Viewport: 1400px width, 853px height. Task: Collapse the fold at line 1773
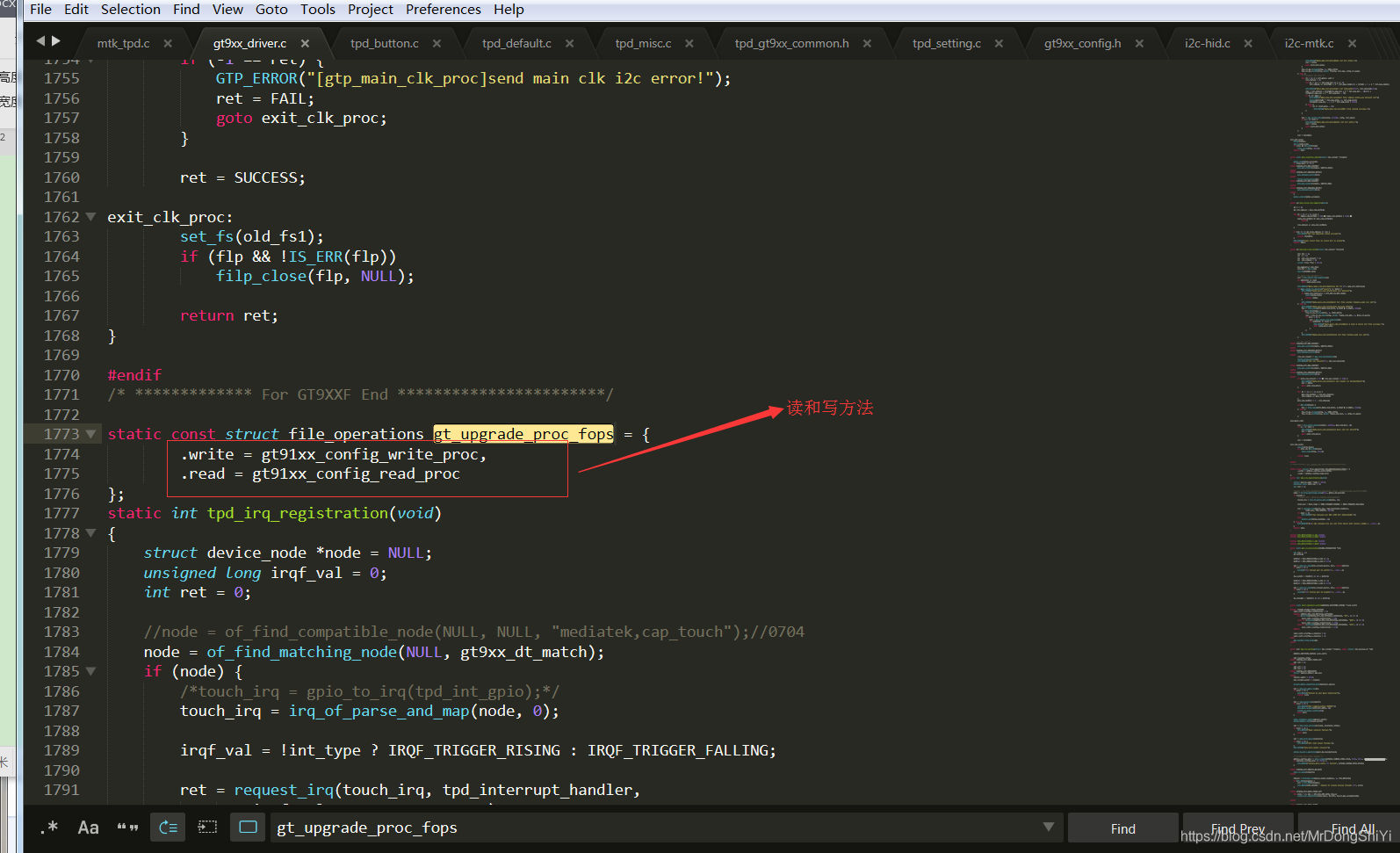[x=90, y=434]
